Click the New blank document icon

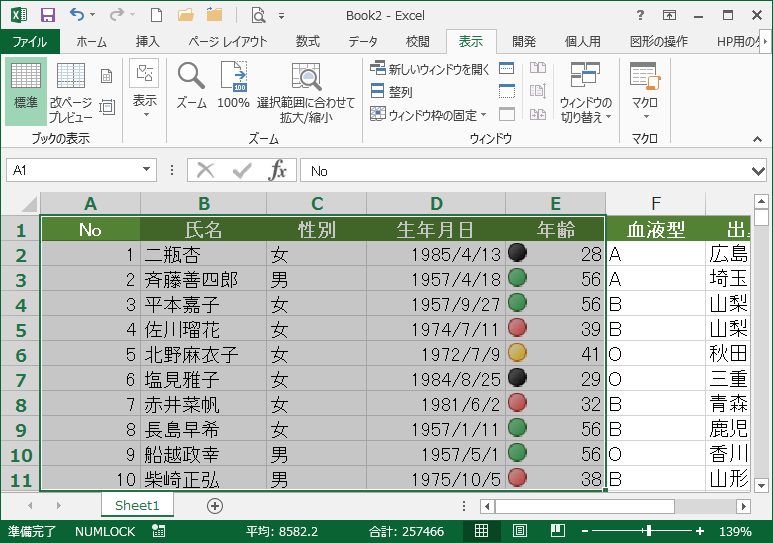(x=156, y=15)
